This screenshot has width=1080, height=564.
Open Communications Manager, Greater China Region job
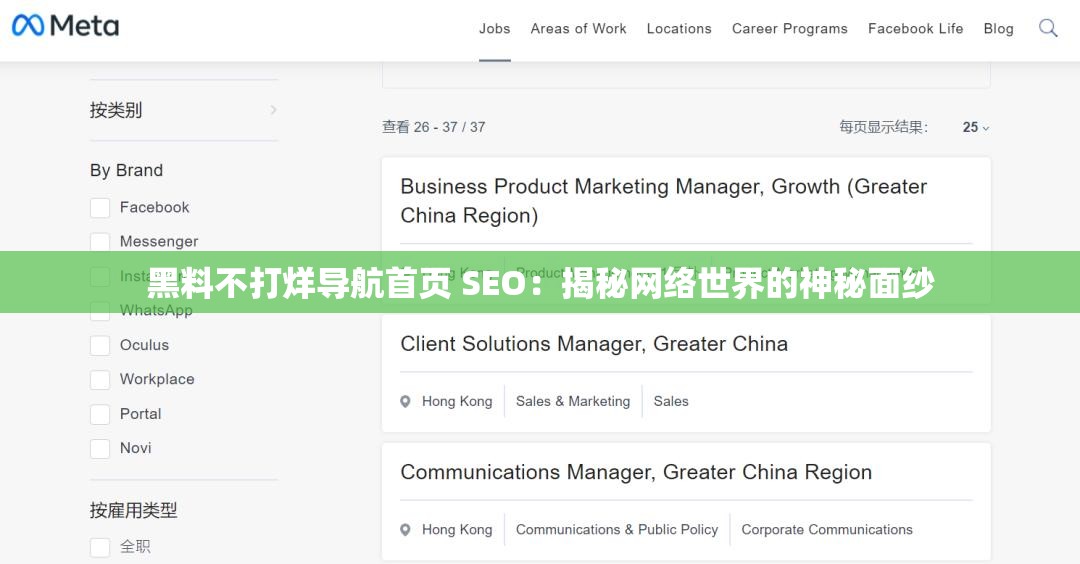click(x=636, y=472)
